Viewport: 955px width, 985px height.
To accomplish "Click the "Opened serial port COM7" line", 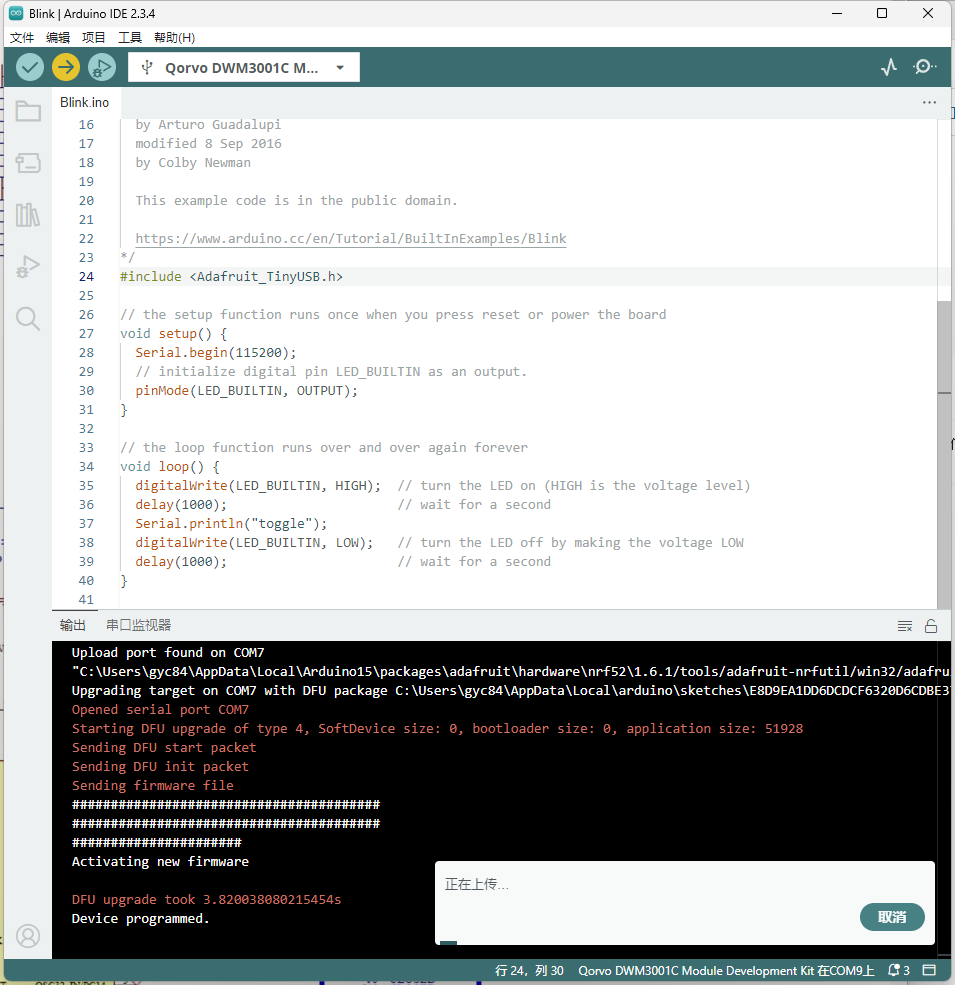I will tap(160, 709).
